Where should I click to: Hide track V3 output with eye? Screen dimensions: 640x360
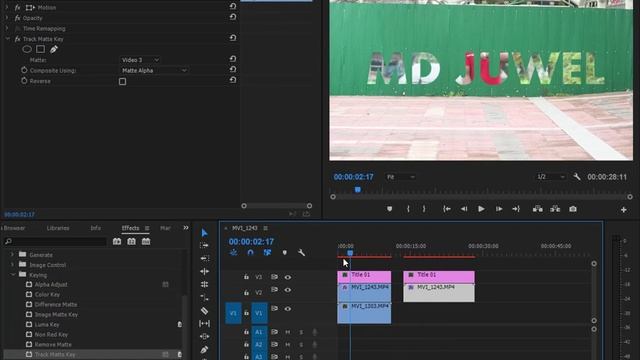pyautogui.click(x=288, y=277)
